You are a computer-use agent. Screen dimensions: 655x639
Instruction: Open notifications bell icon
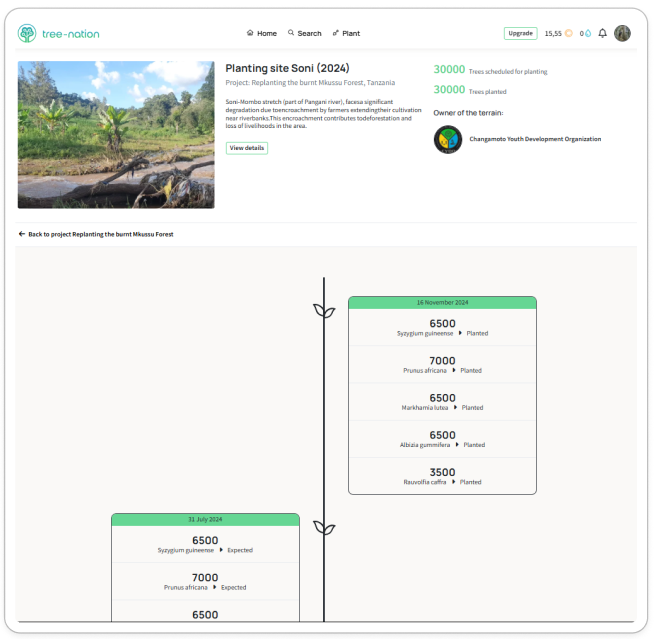602,33
